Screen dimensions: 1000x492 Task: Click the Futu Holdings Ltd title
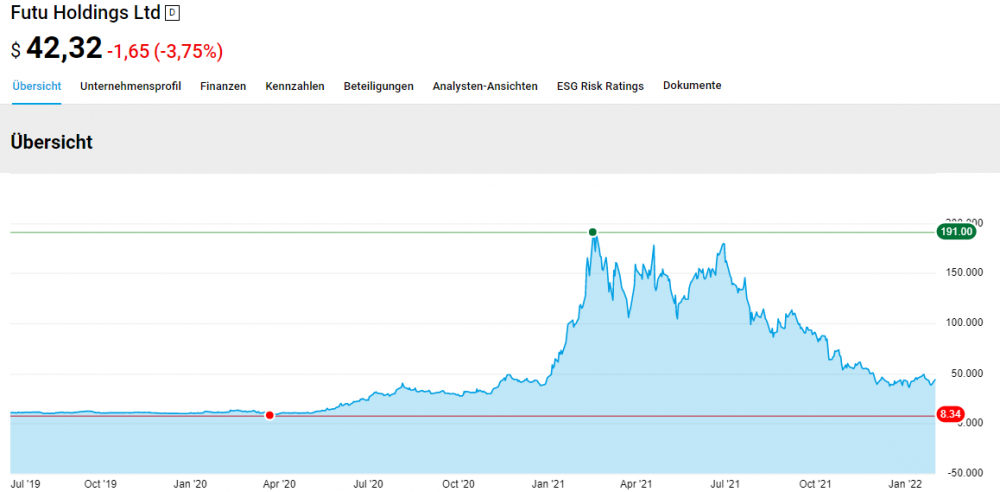point(85,12)
